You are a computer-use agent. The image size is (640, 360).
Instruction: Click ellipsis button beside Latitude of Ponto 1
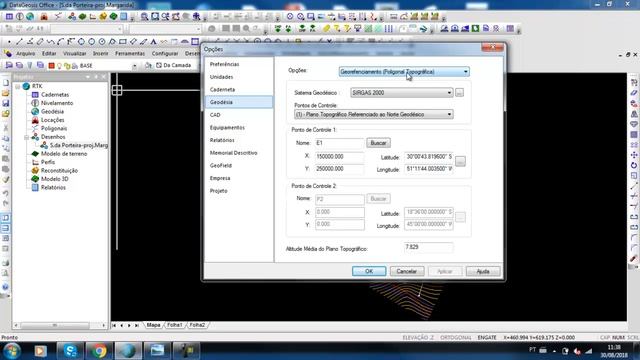(x=460, y=162)
